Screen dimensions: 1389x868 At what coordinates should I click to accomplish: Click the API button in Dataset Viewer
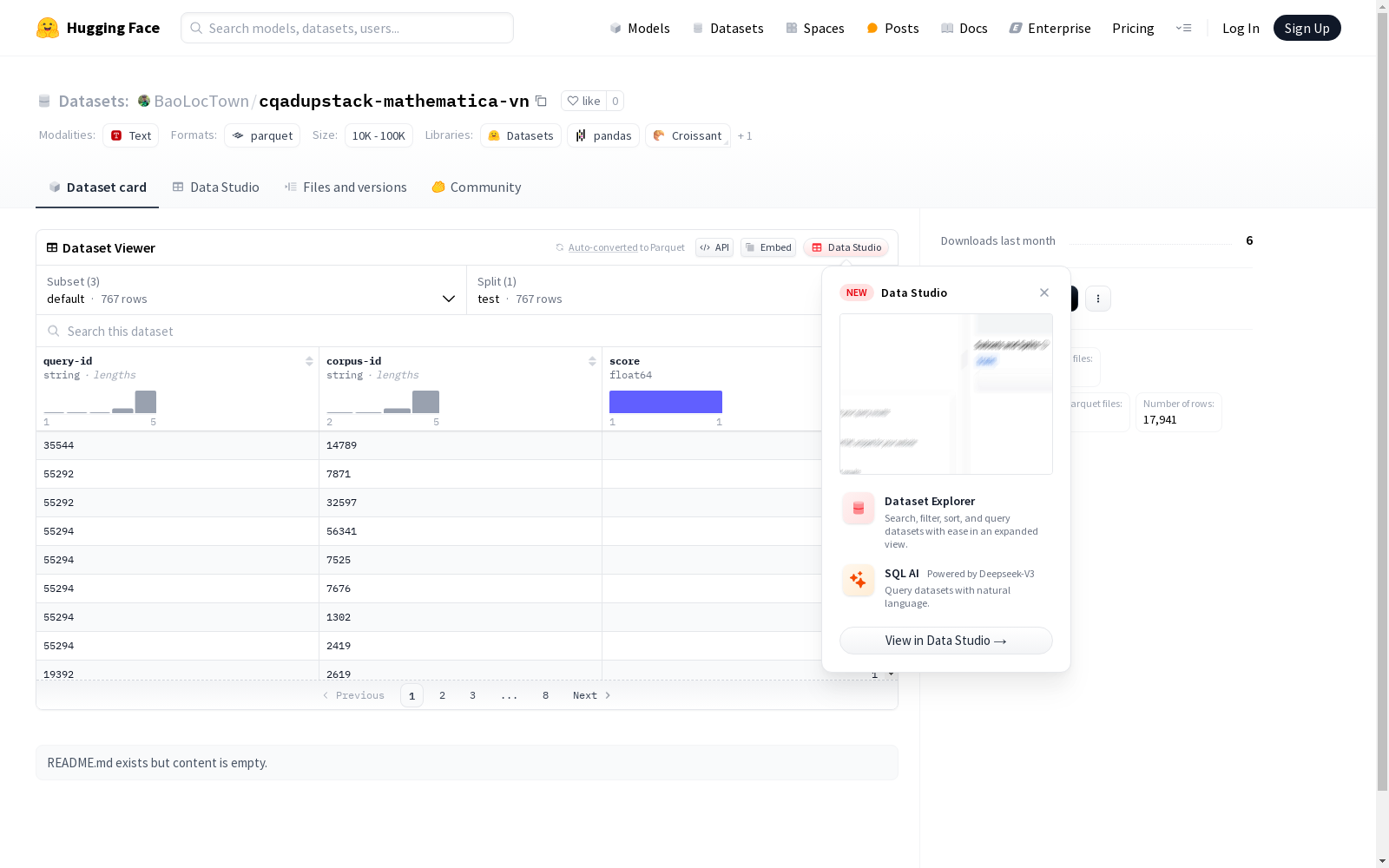714,247
